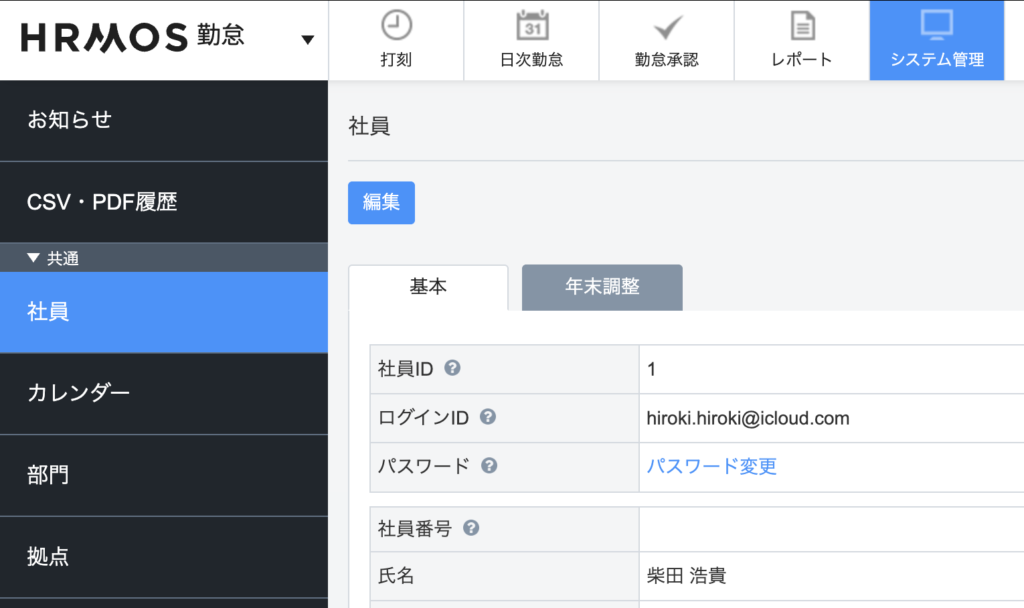
Task: Click the パスワード変更 link
Action: [x=711, y=467]
